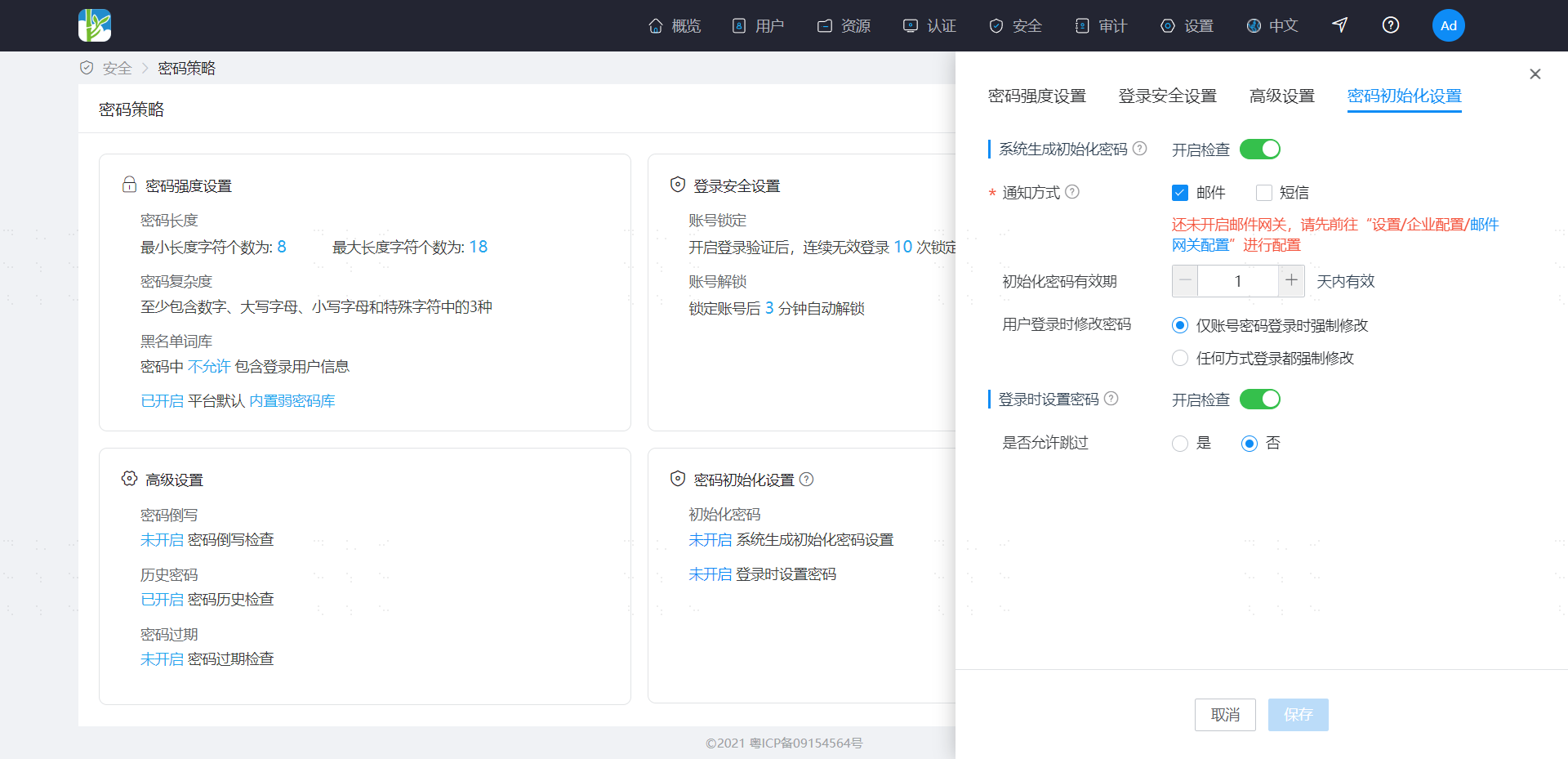The image size is (1568, 759).
Task: Toggle 开启检查 switch for 系统生成初始化密码
Action: pos(1259,150)
